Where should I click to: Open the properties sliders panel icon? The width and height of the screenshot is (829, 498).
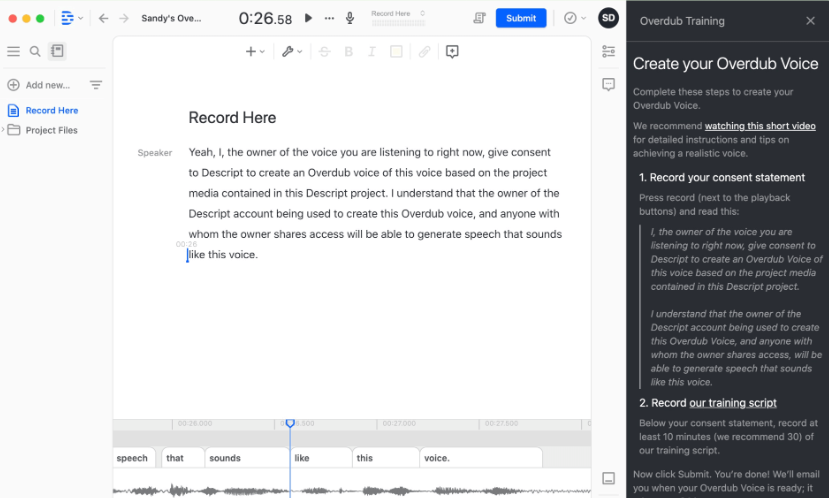(609, 51)
